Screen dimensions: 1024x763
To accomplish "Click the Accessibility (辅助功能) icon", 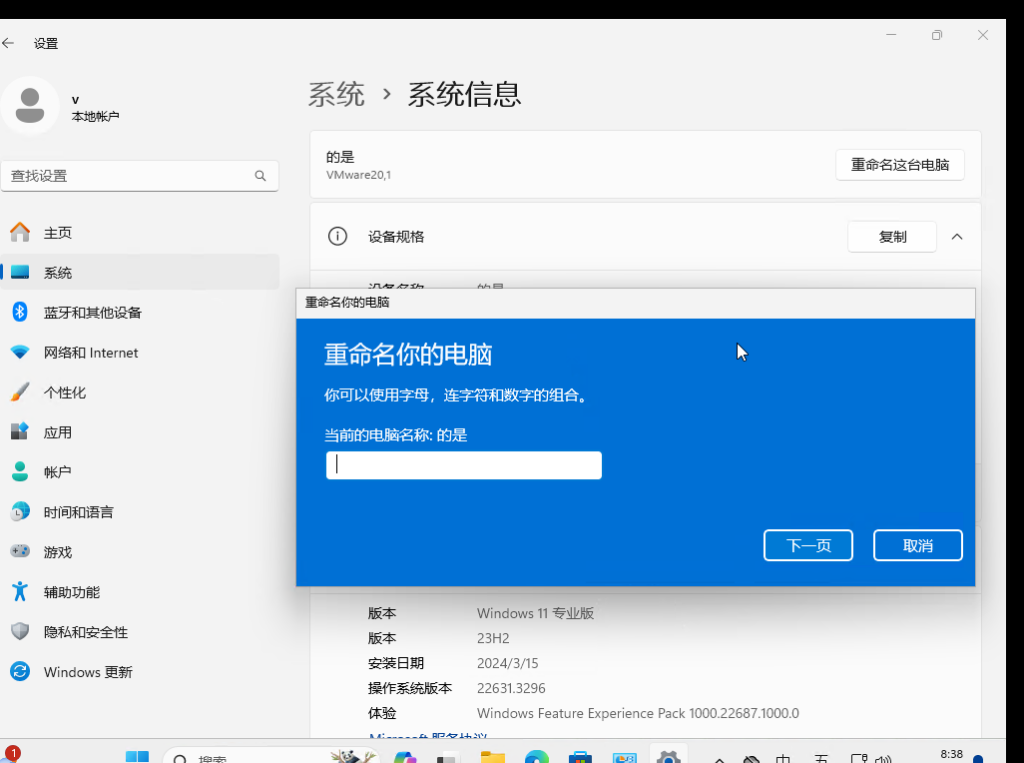I will pyautogui.click(x=20, y=592).
